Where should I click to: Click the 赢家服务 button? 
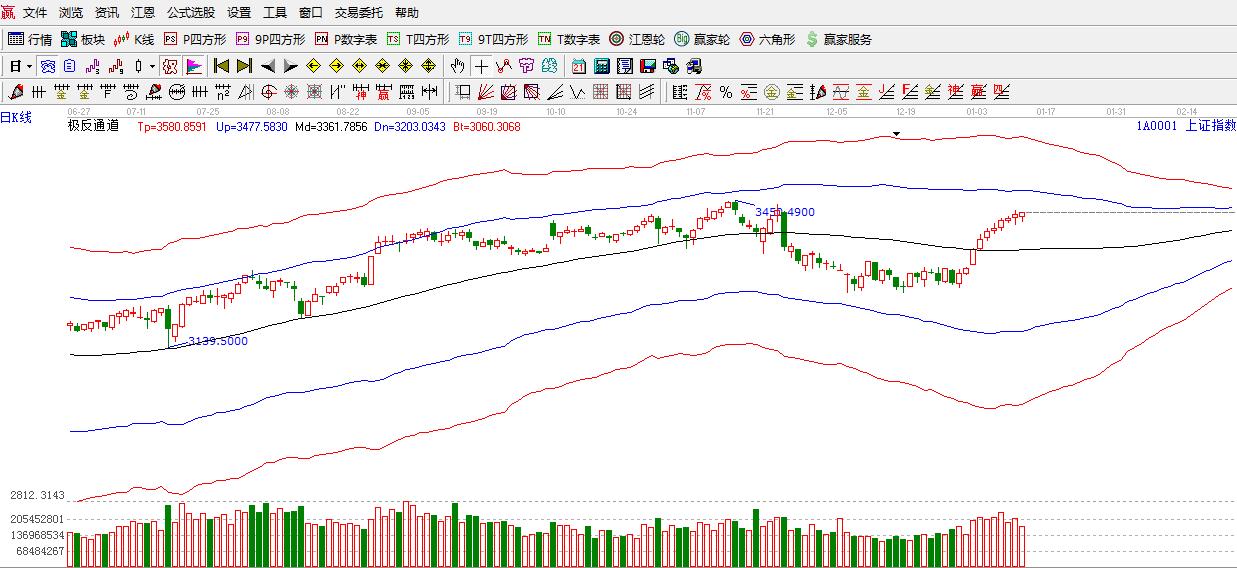[838, 40]
